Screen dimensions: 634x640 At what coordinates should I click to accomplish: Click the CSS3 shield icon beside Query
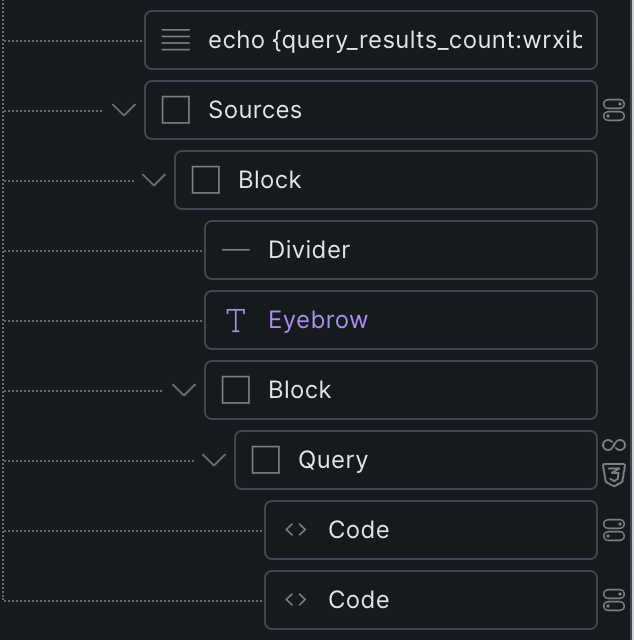pyautogui.click(x=614, y=475)
